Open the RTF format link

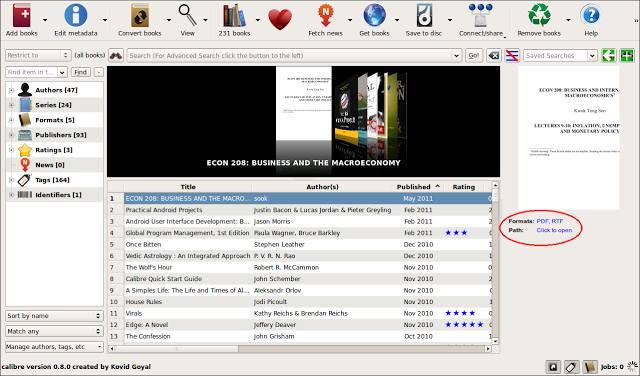tap(557, 221)
